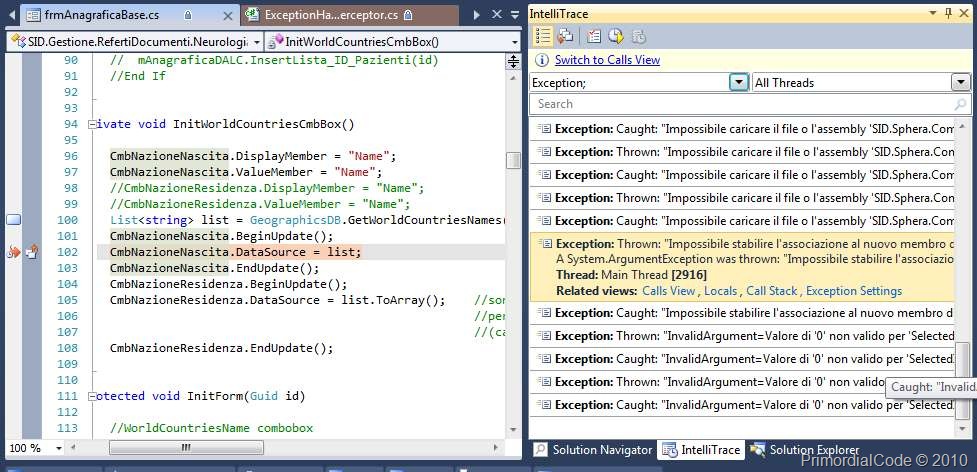This screenshot has width=977, height=472.
Task: Click the IntelliTrace calls view toolbar icon
Action: (x=565, y=37)
